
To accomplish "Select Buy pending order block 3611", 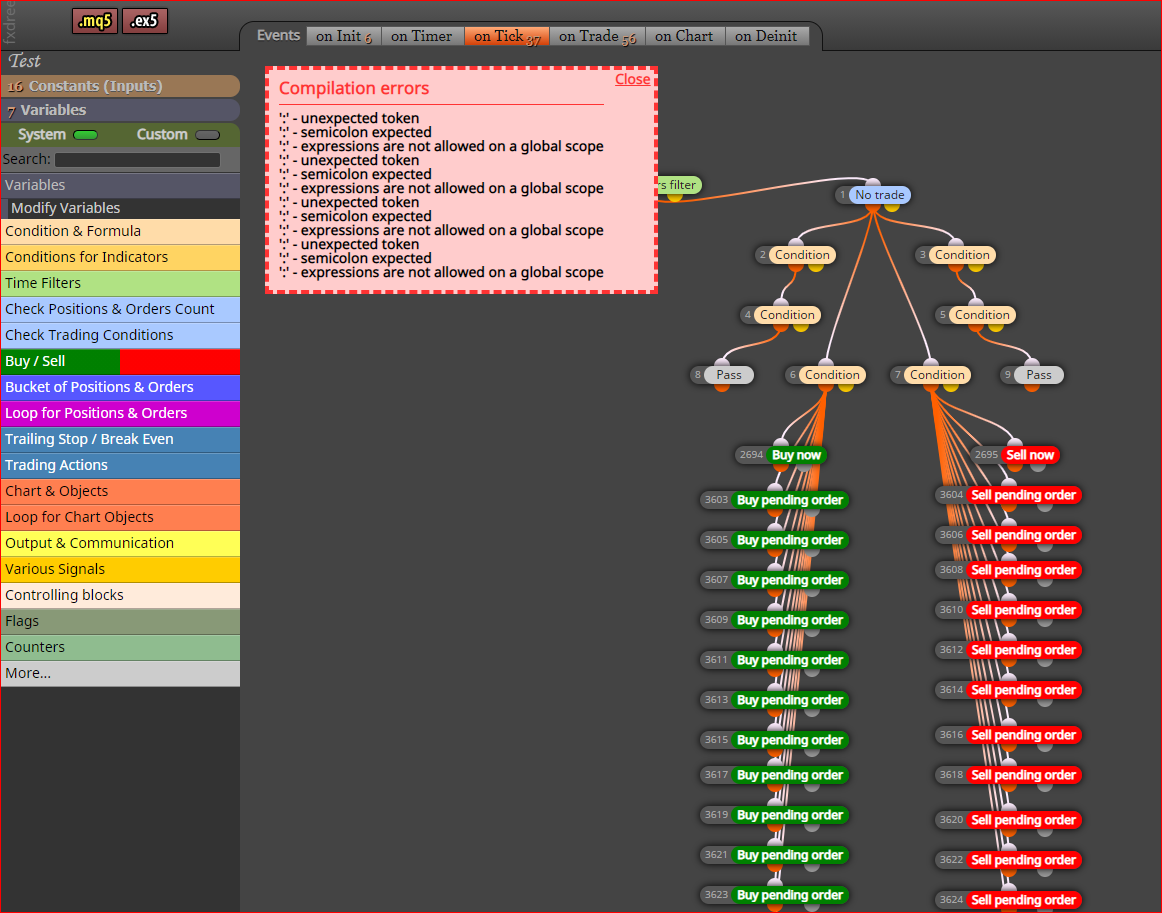I will [x=789, y=660].
